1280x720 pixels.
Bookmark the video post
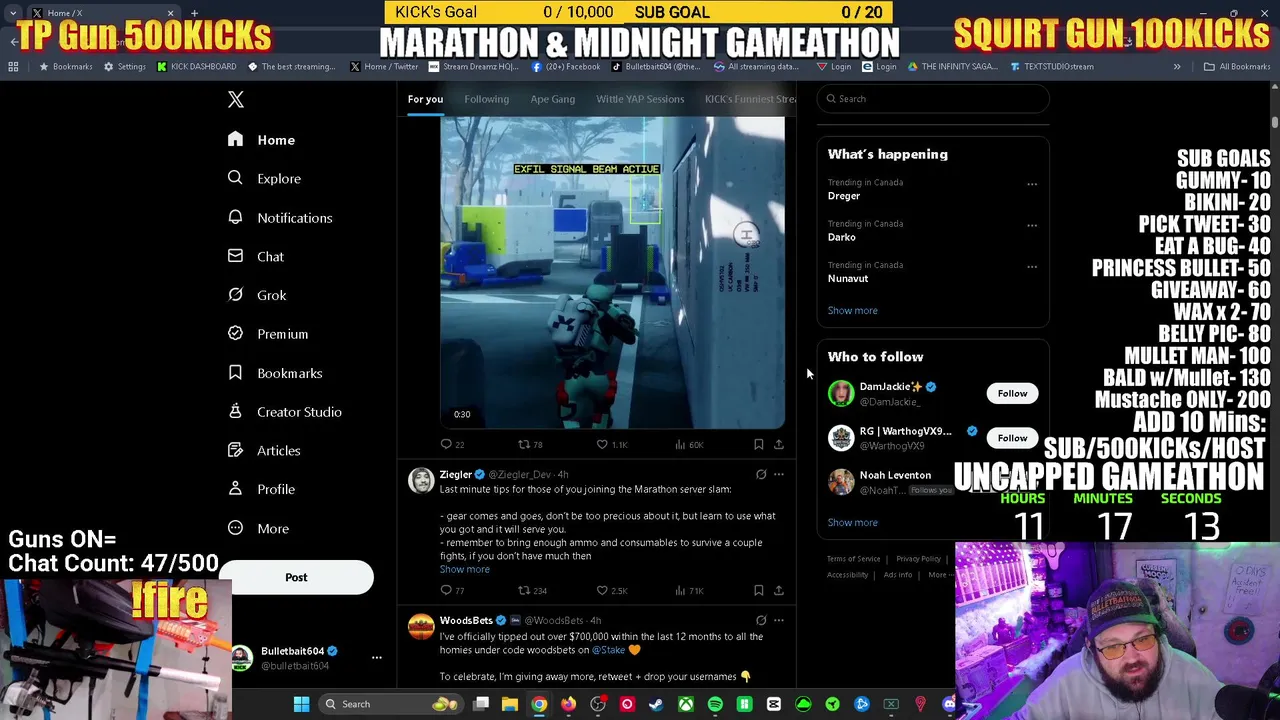pos(759,444)
